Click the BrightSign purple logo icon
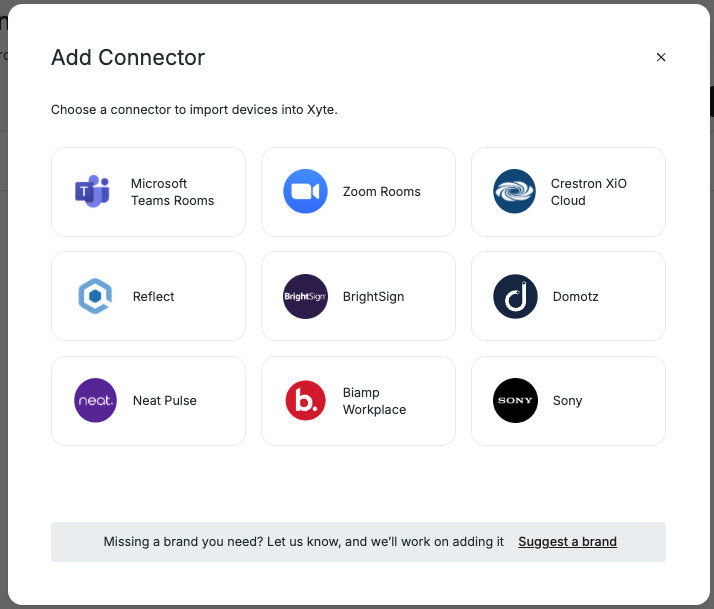 (305, 296)
